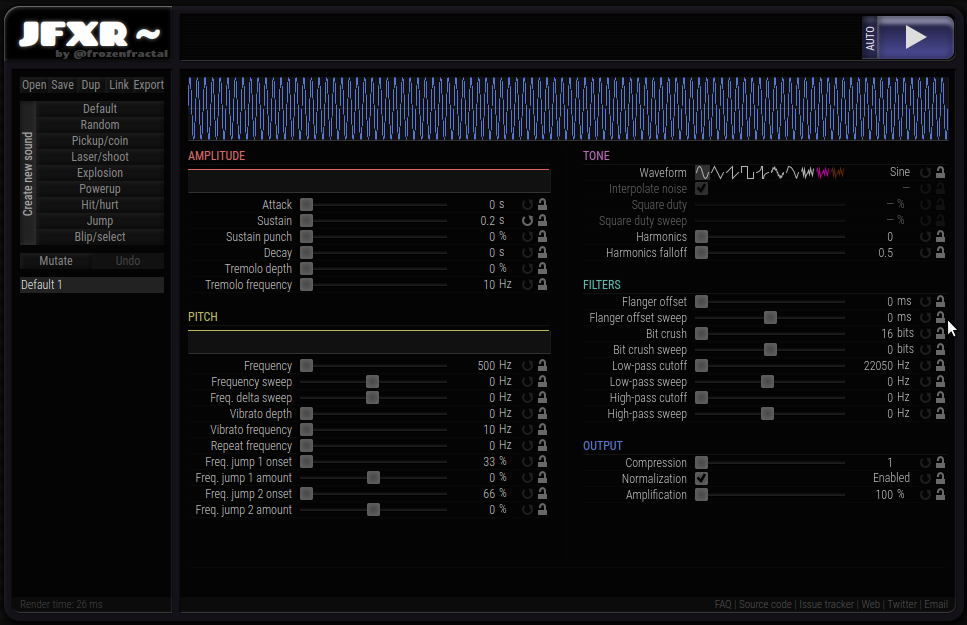Toggle the lock for Low-pass cutoff
This screenshot has width=967, height=625.
click(x=940, y=366)
